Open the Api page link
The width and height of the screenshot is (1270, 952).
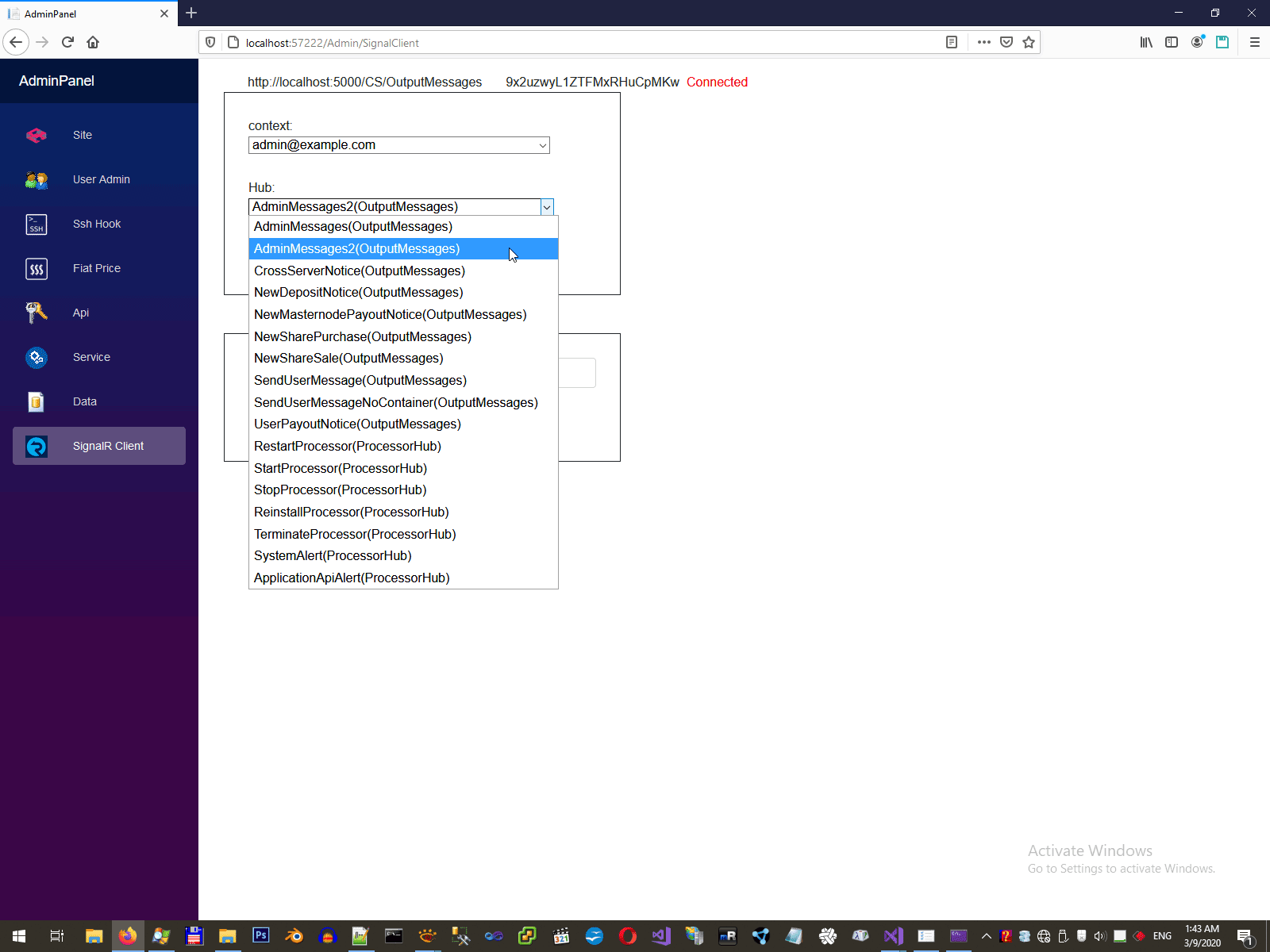(x=81, y=313)
